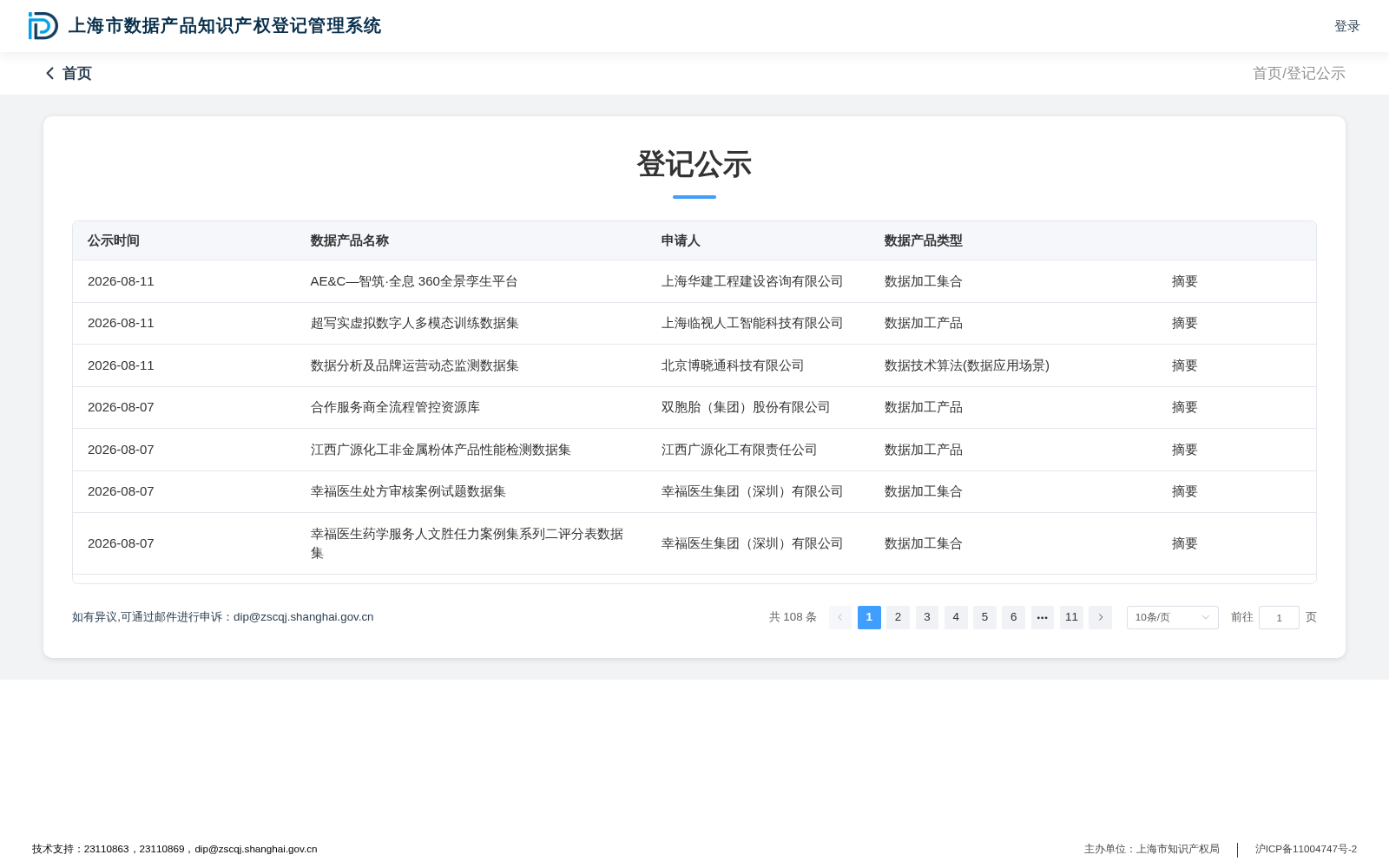Click applicant 上海临视人工智能科技有限公司
The width and height of the screenshot is (1389, 868).
tap(752, 323)
